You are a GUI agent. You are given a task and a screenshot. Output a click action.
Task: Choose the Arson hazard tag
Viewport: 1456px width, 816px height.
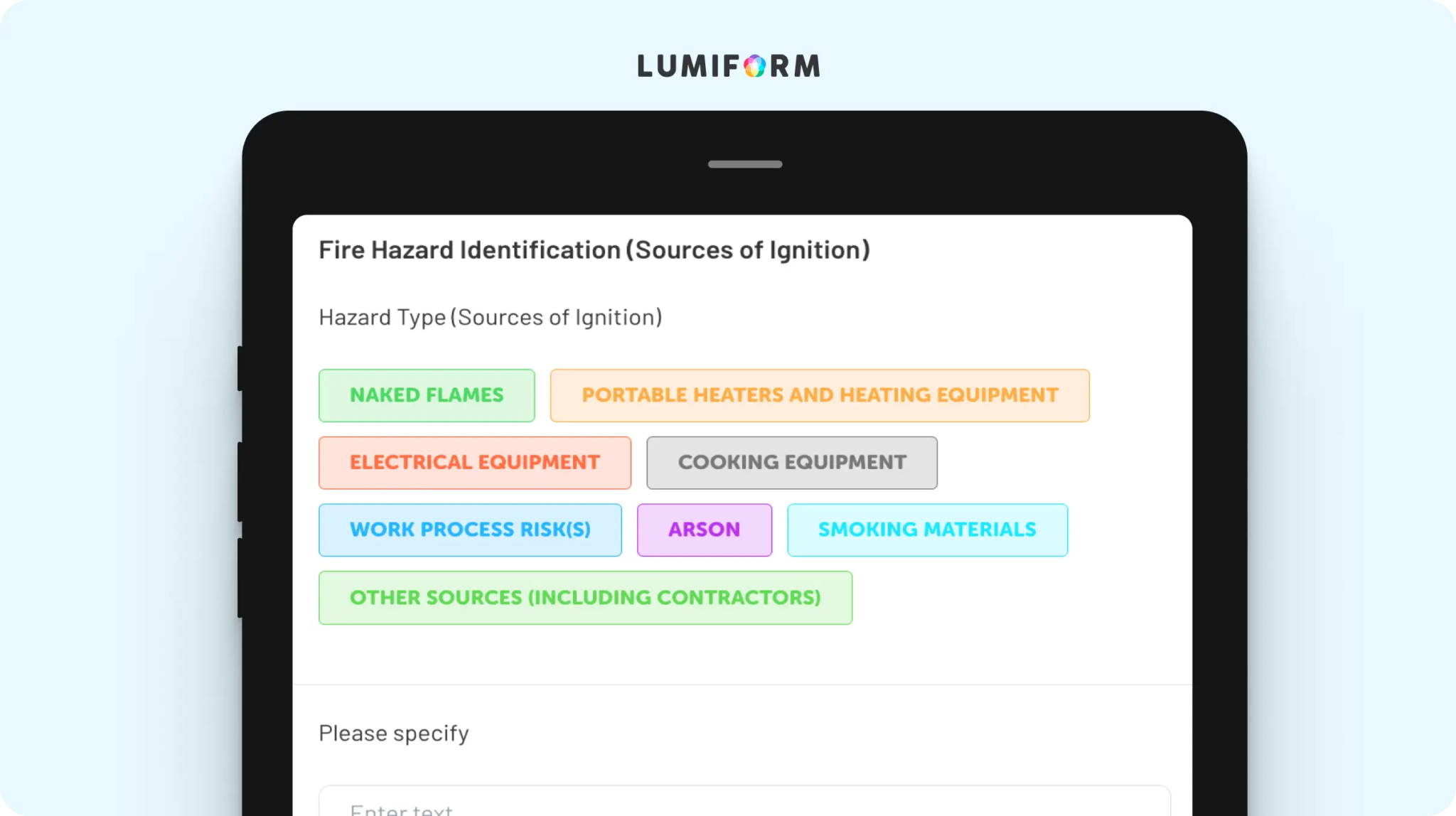click(x=705, y=530)
